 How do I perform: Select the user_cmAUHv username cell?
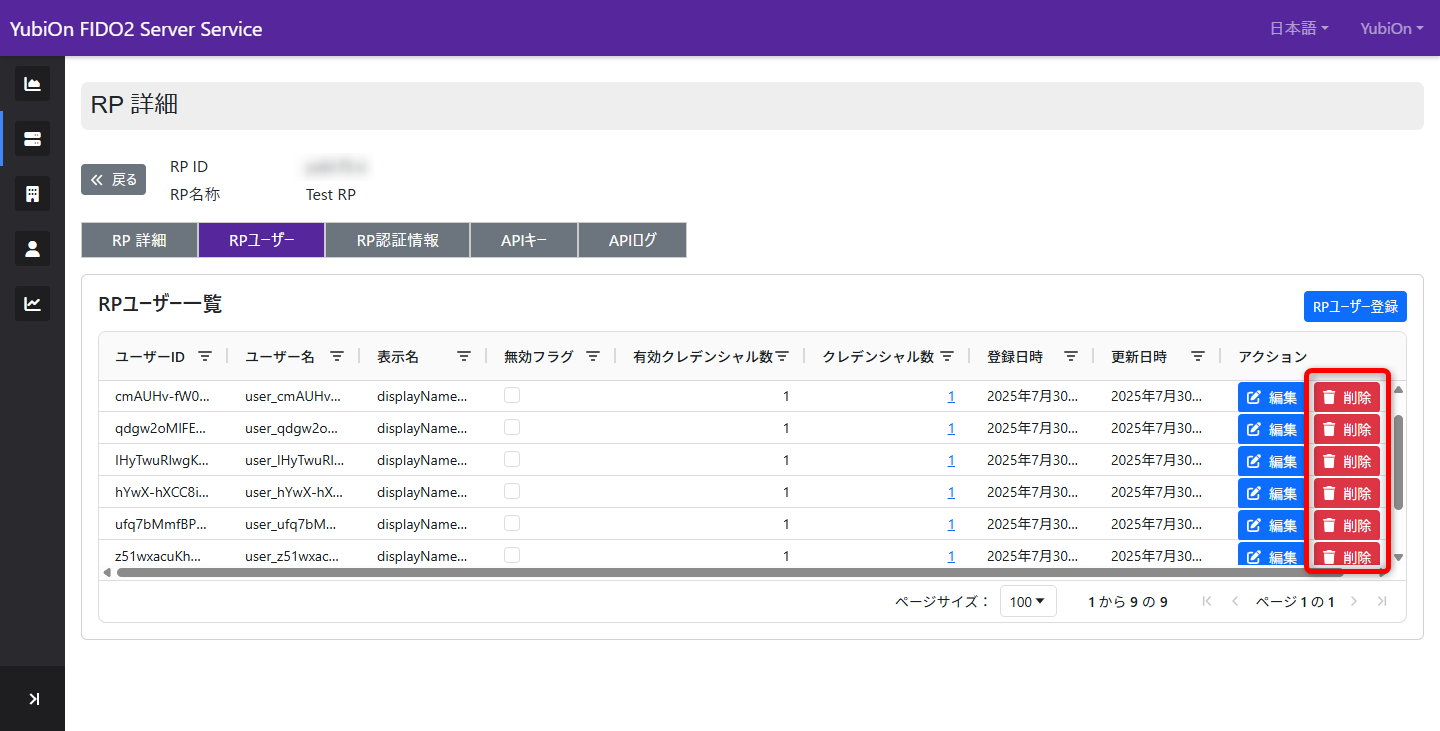coord(294,396)
